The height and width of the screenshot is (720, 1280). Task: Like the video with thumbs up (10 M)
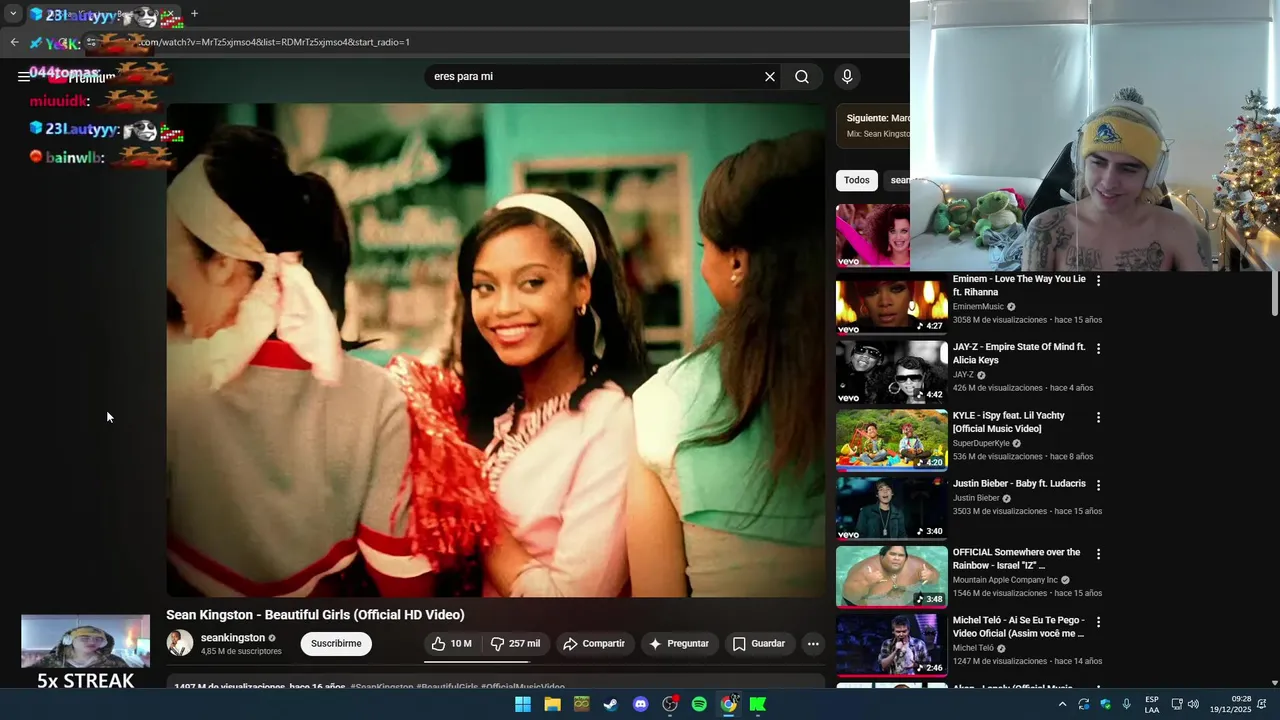tap(451, 644)
